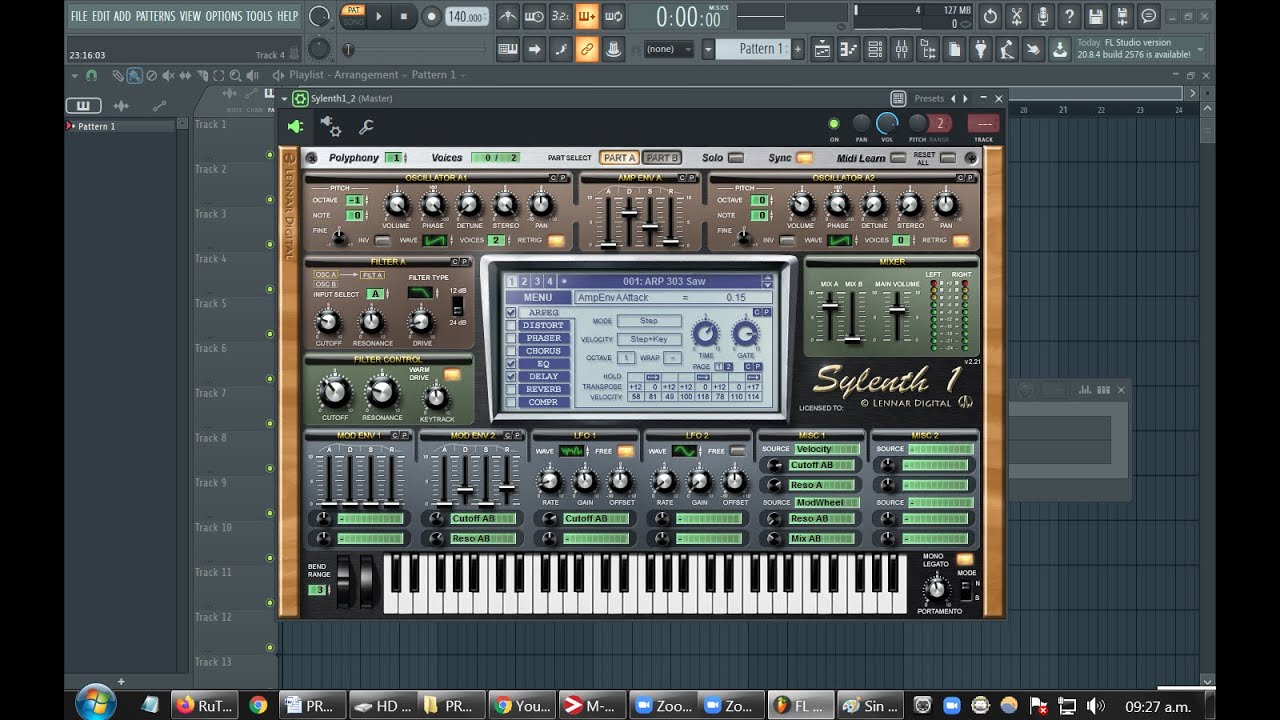Open the Filter A Input Select field
1280x720 pixels.
tap(375, 294)
